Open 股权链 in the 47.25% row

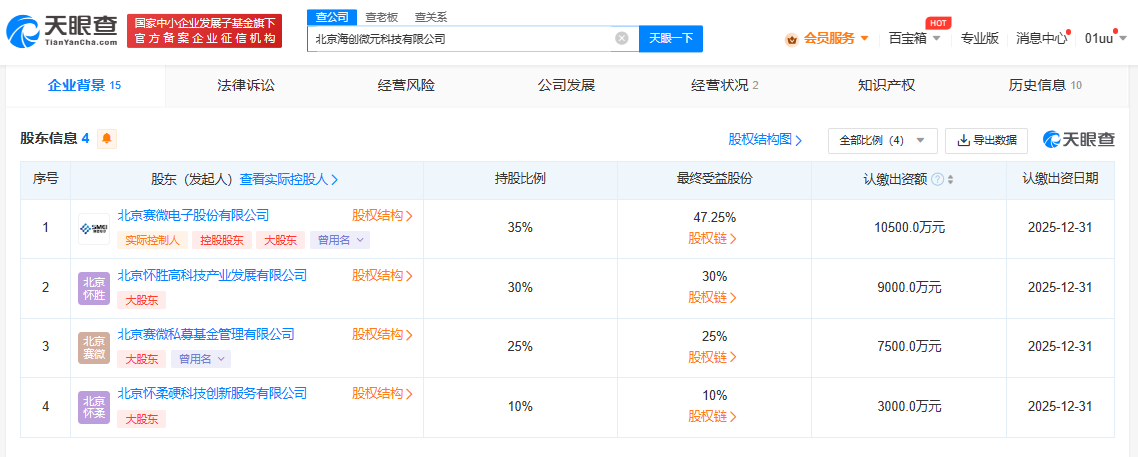[x=713, y=239]
